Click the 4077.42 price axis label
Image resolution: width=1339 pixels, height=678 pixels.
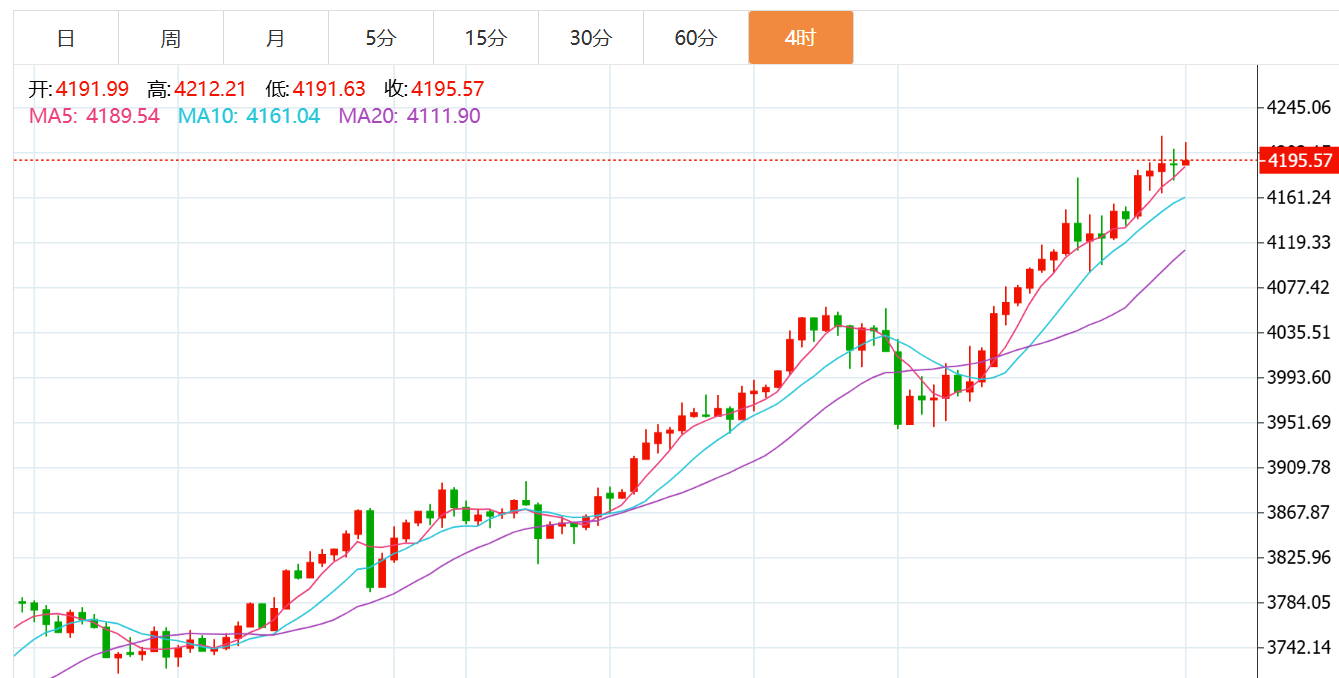(1298, 287)
